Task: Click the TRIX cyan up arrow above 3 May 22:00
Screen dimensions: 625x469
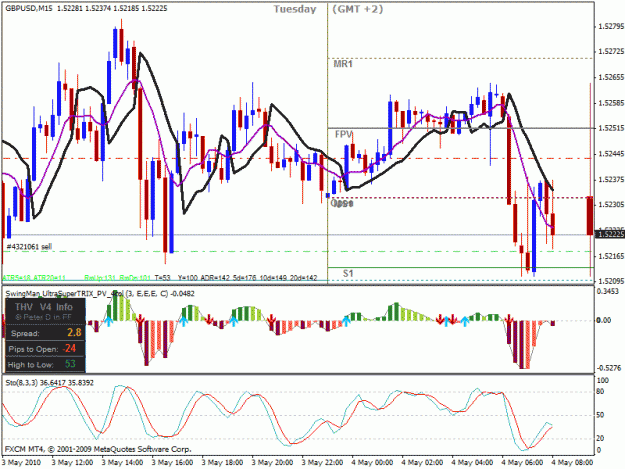Action: click(346, 321)
